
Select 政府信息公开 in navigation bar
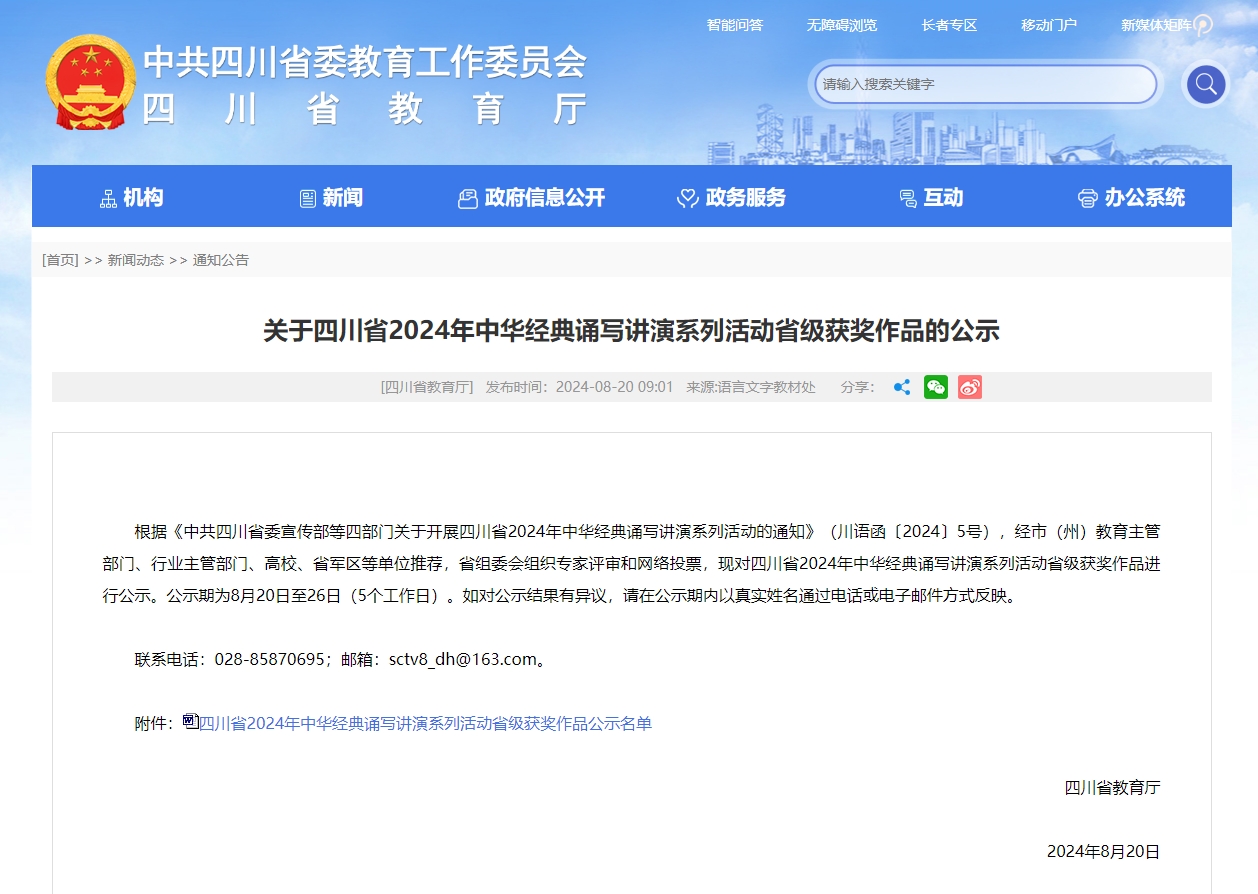point(531,198)
